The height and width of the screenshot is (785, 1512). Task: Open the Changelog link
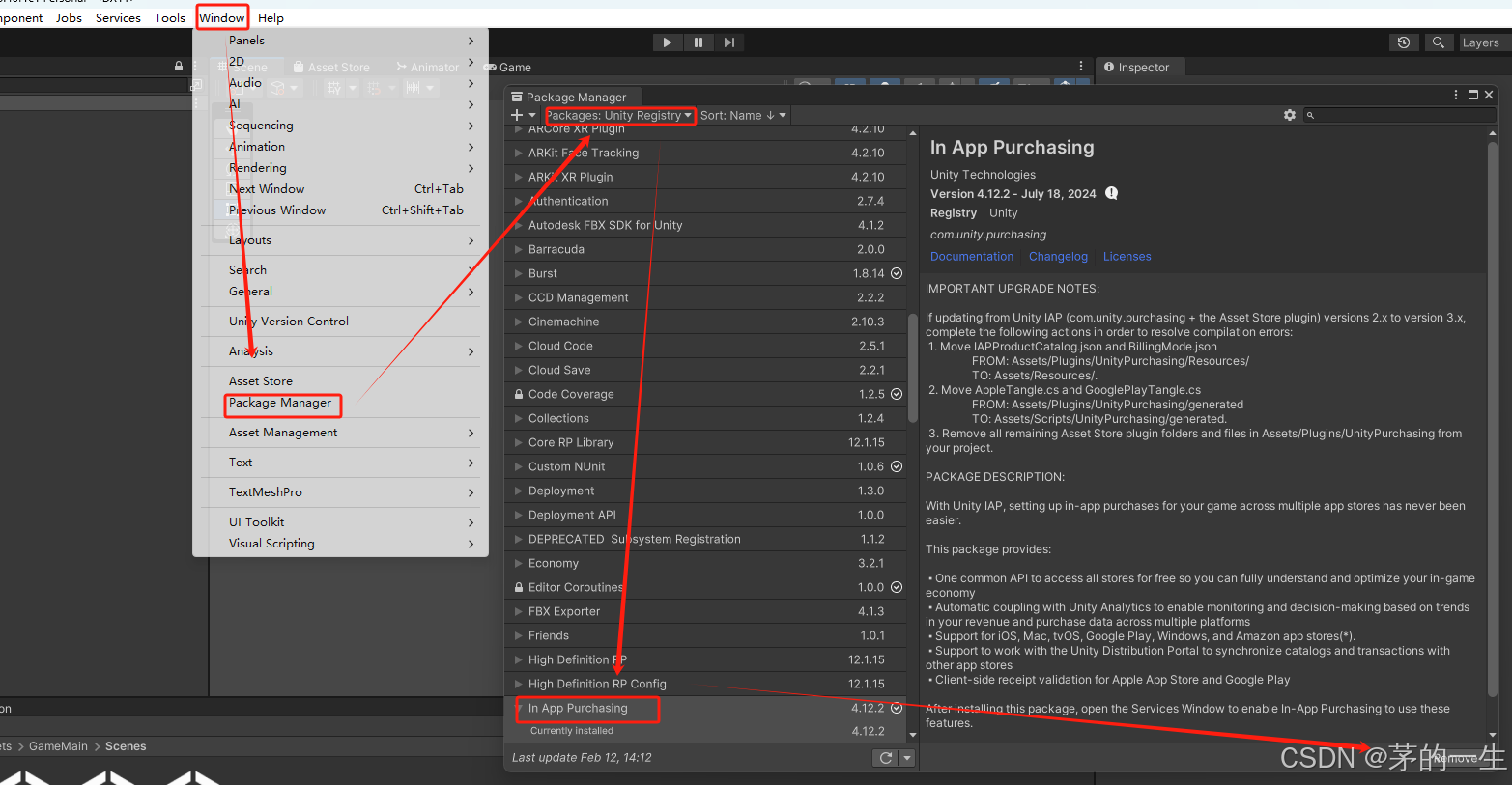point(1058,257)
